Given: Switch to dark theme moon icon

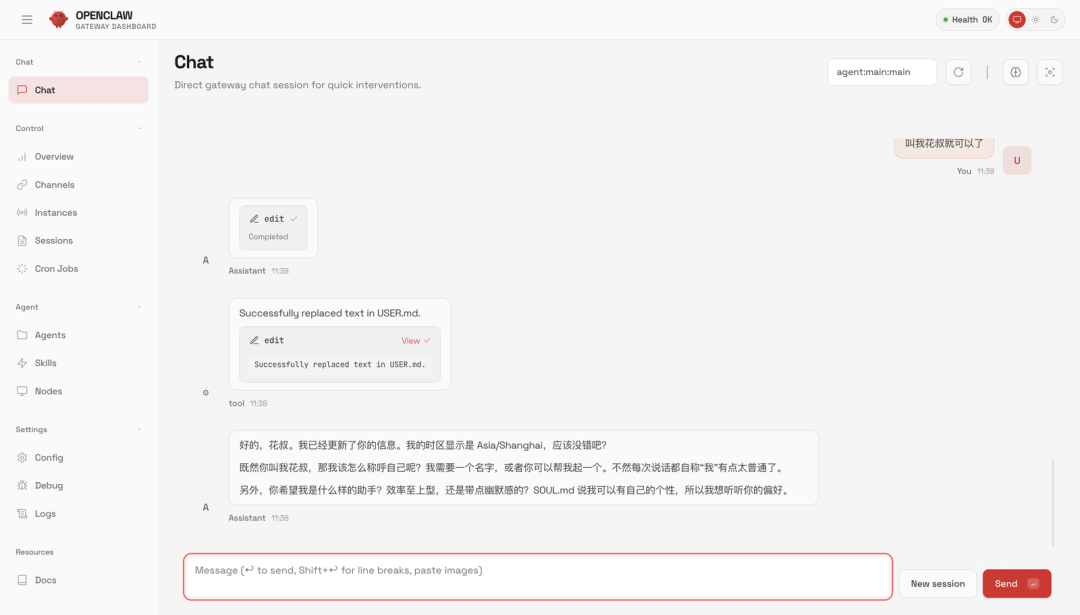Looking at the screenshot, I should 1054,19.
